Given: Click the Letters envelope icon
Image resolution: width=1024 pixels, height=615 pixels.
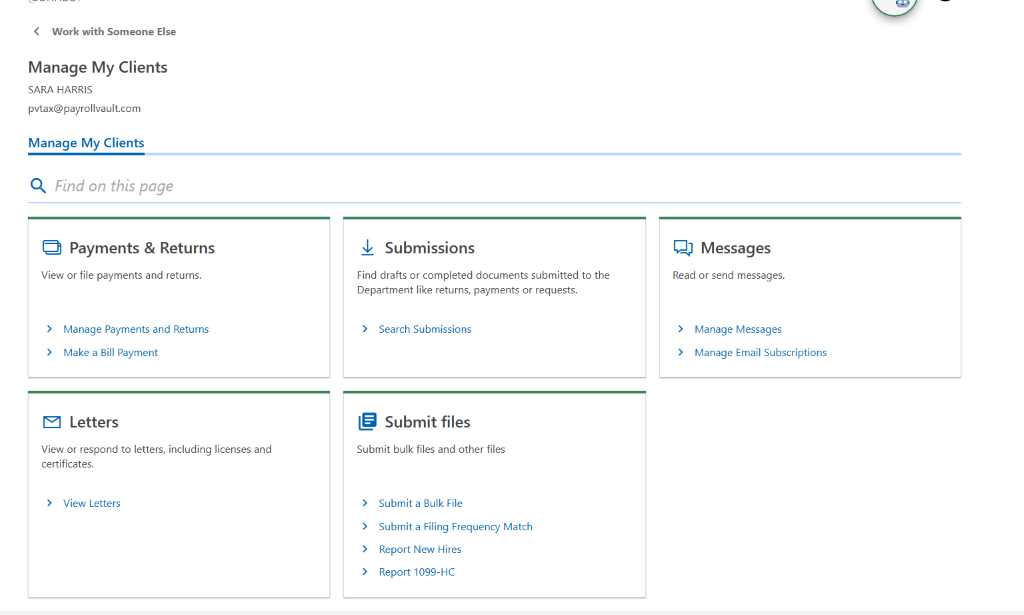Looking at the screenshot, I should tap(52, 422).
